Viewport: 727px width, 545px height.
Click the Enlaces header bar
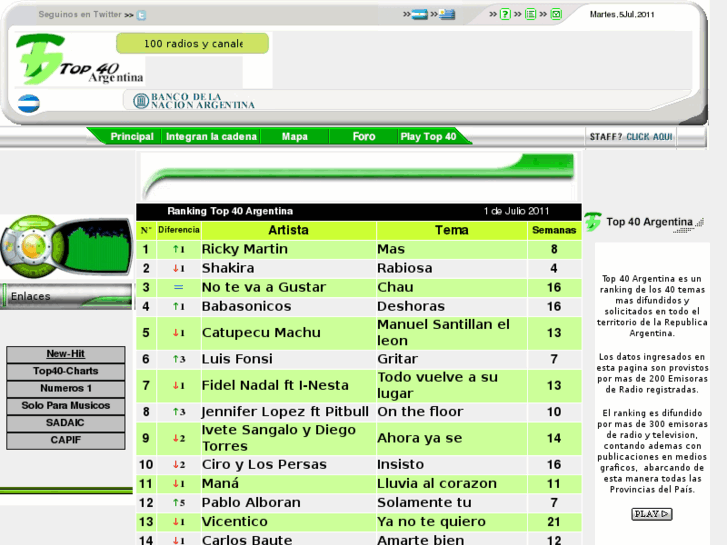[x=66, y=296]
